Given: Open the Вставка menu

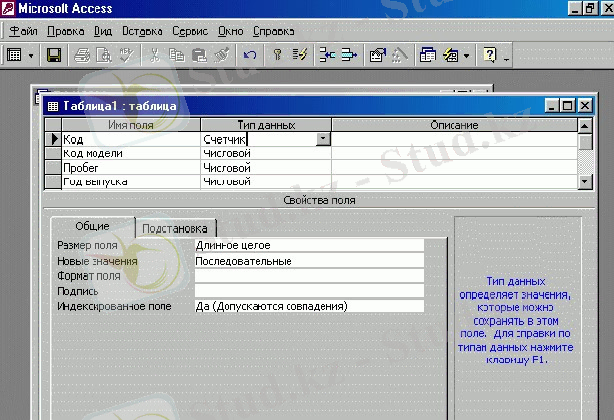Looking at the screenshot, I should click(x=142, y=31).
